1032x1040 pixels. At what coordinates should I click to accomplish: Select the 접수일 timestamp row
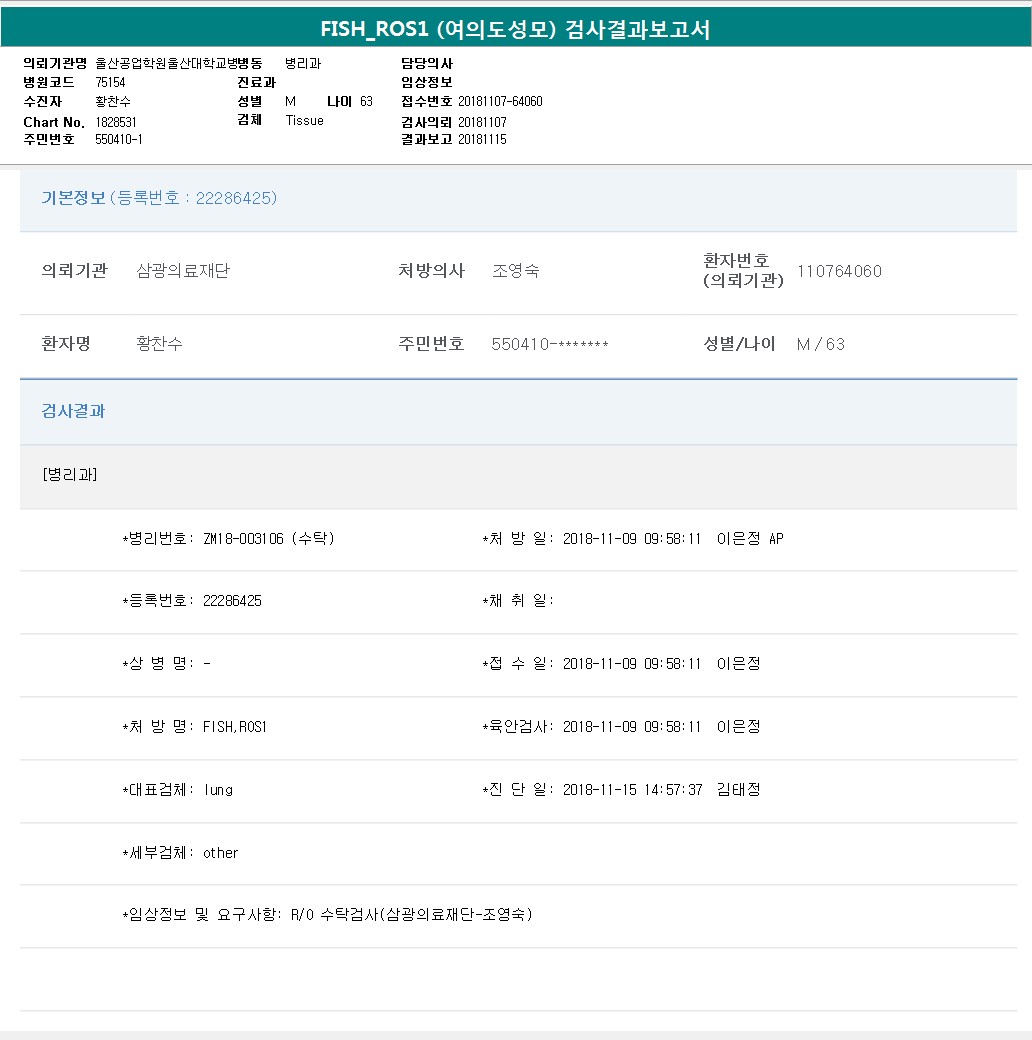(x=621, y=663)
